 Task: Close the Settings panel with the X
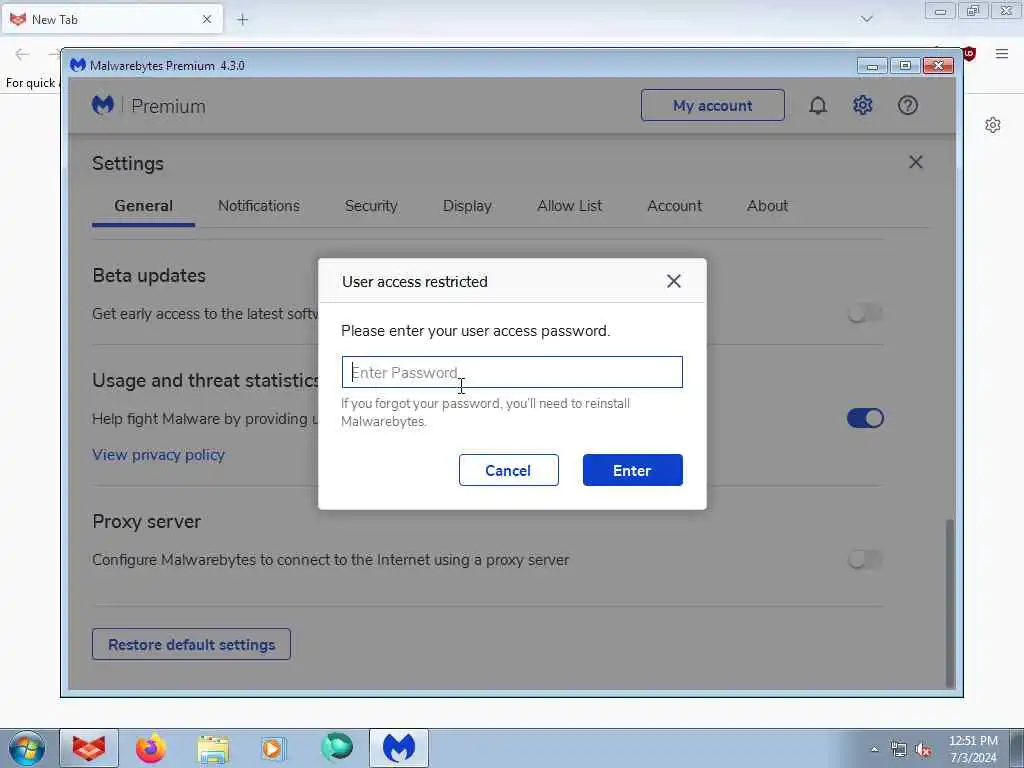pos(916,162)
